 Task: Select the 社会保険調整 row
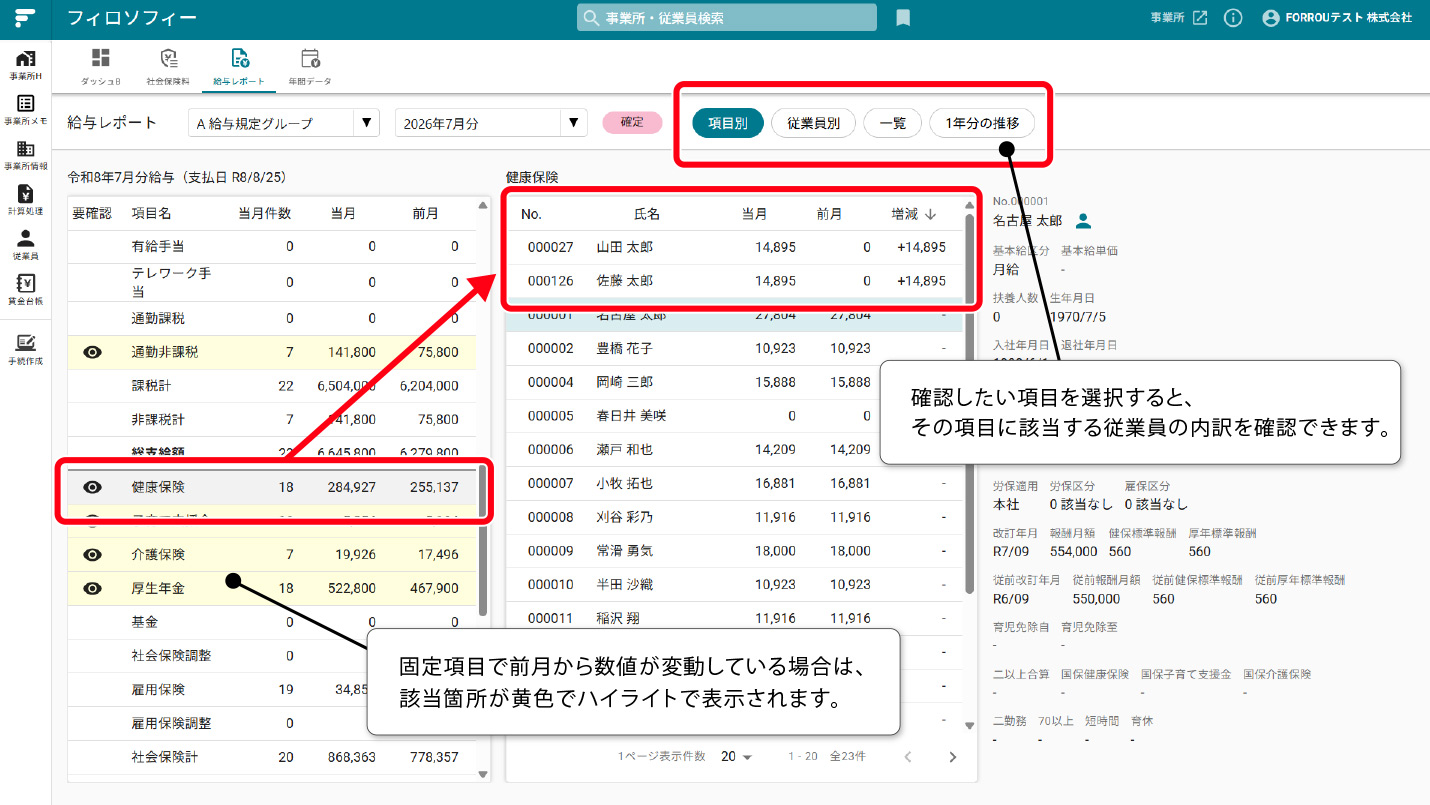[272, 656]
